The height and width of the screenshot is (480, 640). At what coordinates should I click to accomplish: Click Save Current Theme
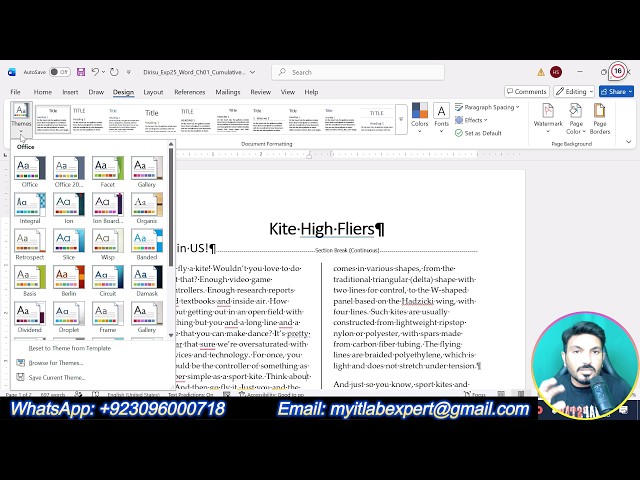[x=57, y=378]
